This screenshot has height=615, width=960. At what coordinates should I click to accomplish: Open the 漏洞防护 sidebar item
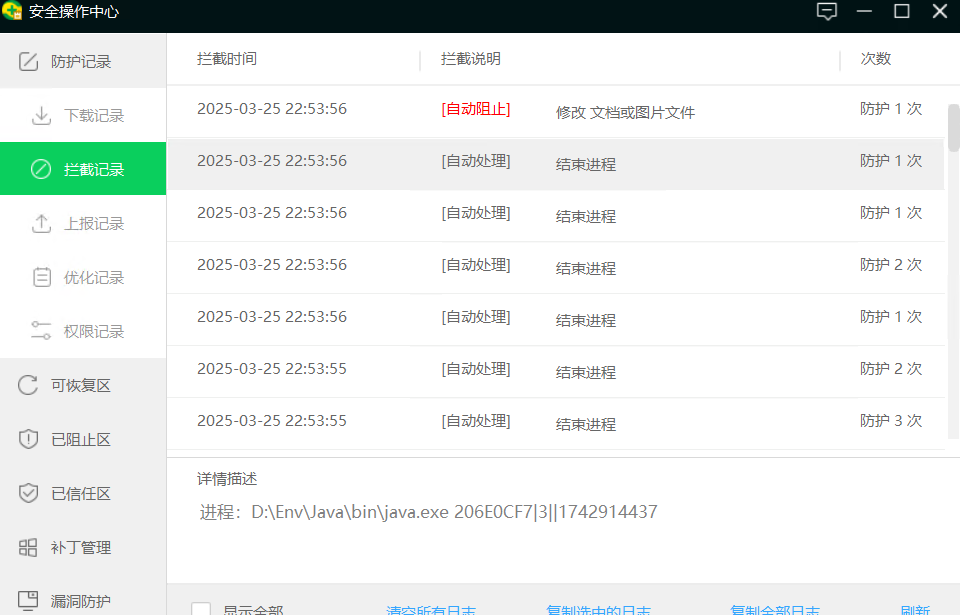click(80, 601)
